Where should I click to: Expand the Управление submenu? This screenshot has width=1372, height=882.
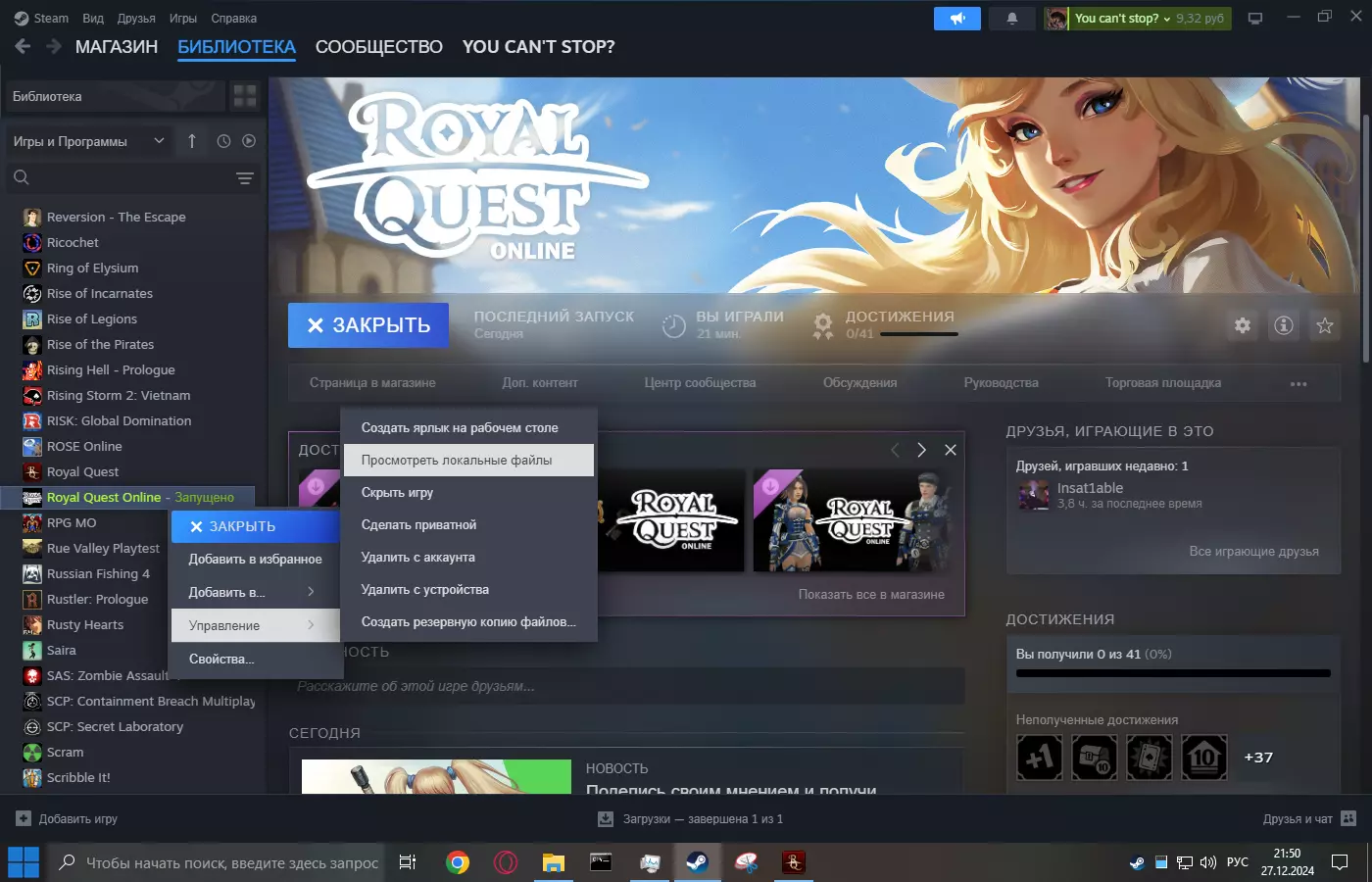[256, 625]
